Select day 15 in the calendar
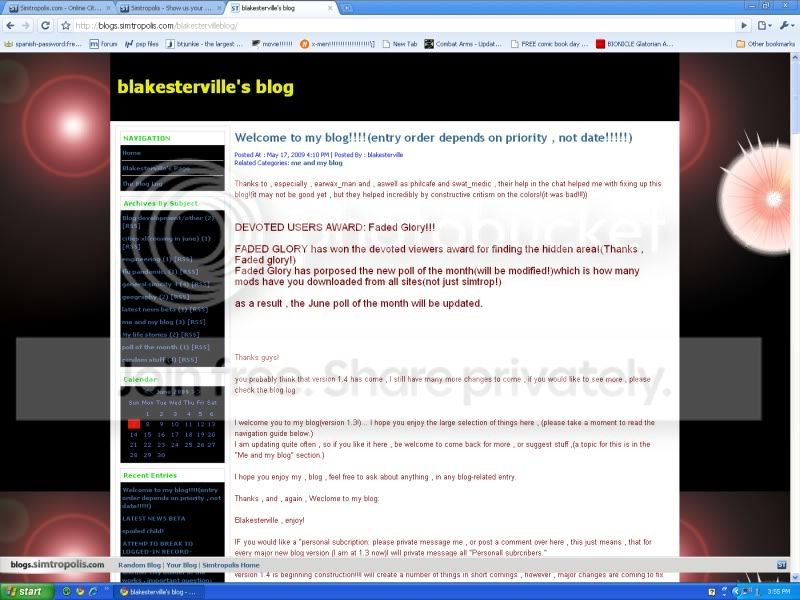The image size is (800, 600). [147, 435]
